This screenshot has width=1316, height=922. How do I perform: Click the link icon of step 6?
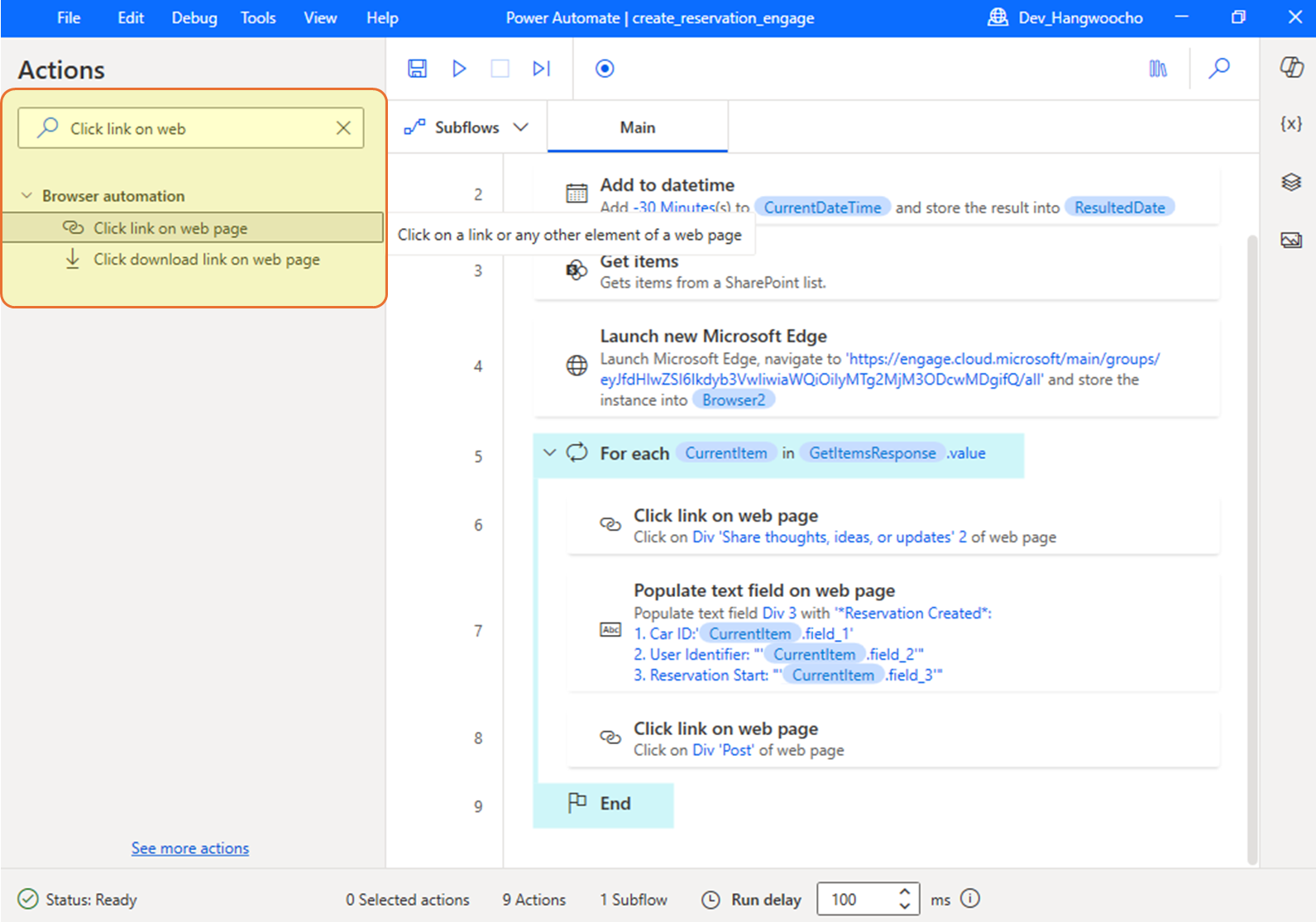click(x=610, y=524)
